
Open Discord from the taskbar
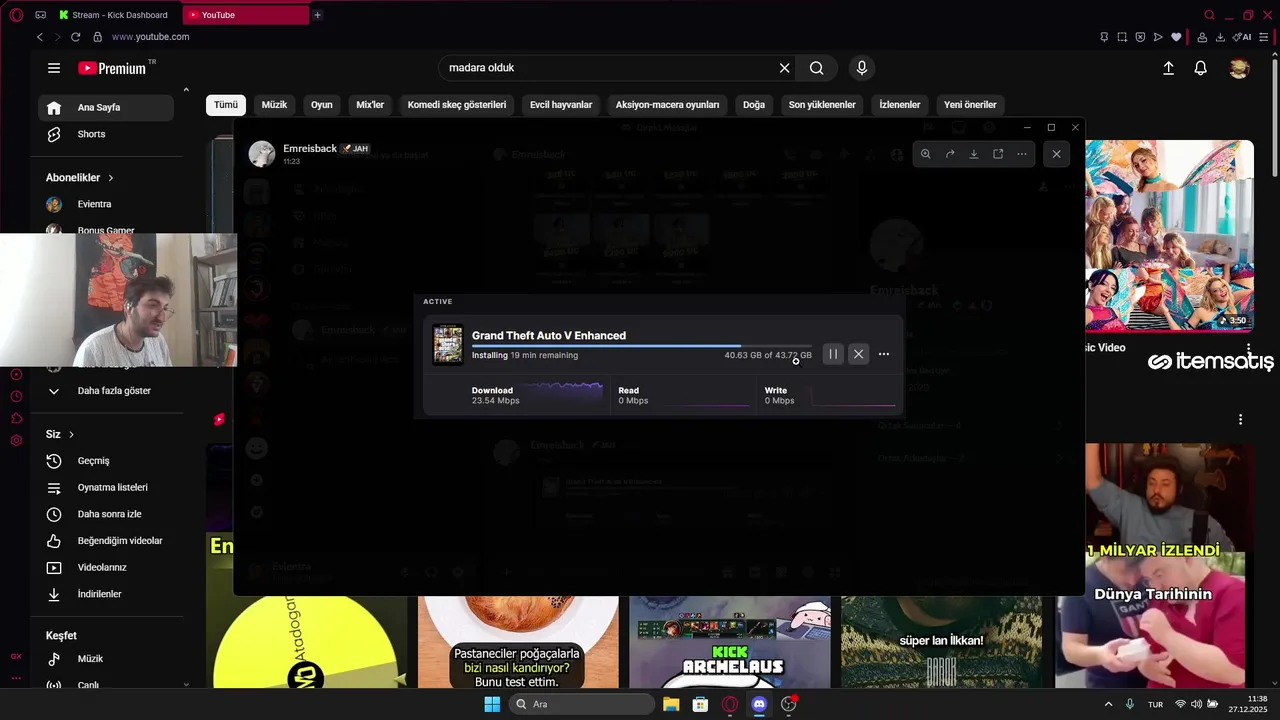[759, 704]
